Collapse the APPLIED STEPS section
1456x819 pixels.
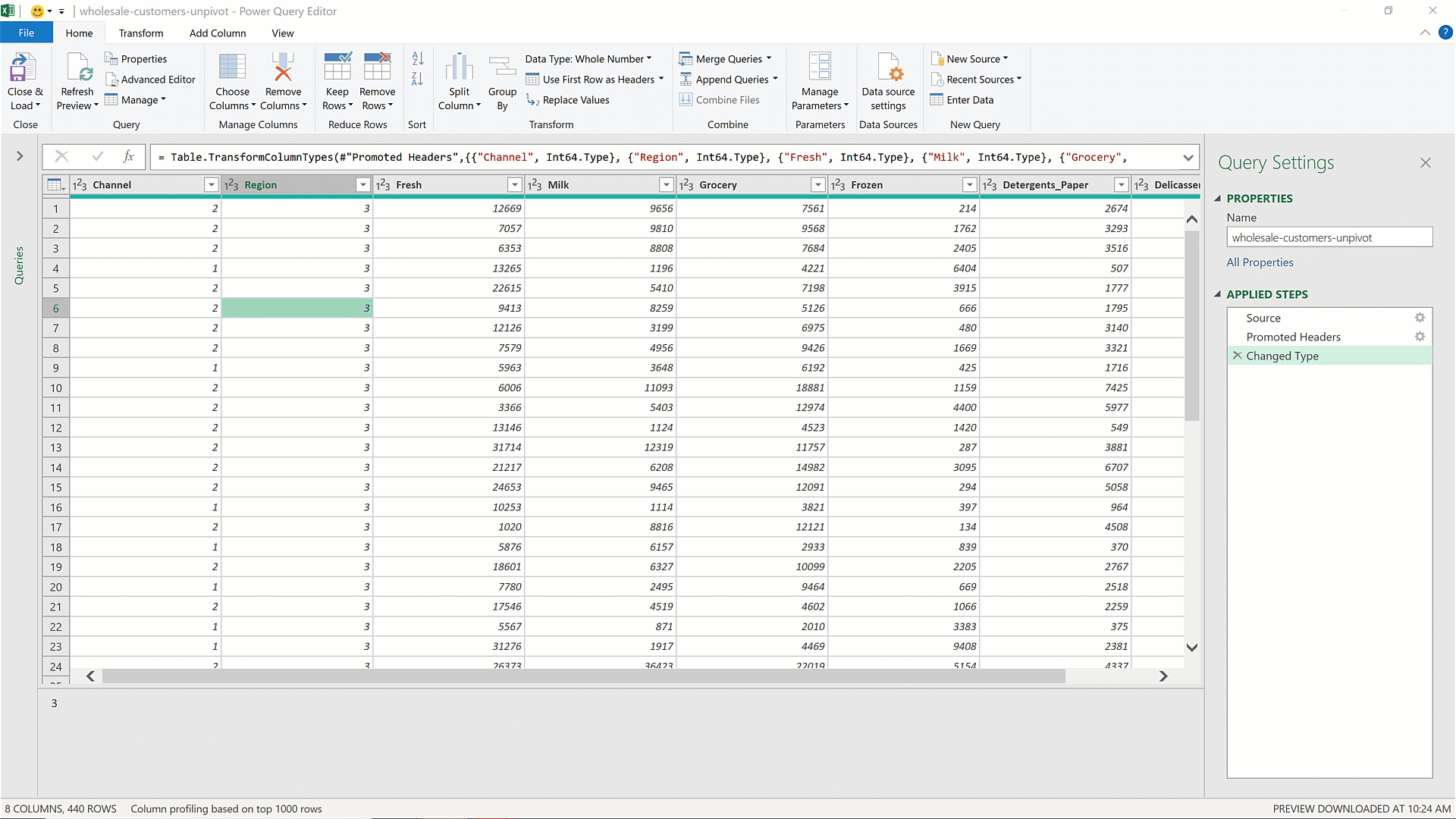tap(1218, 294)
